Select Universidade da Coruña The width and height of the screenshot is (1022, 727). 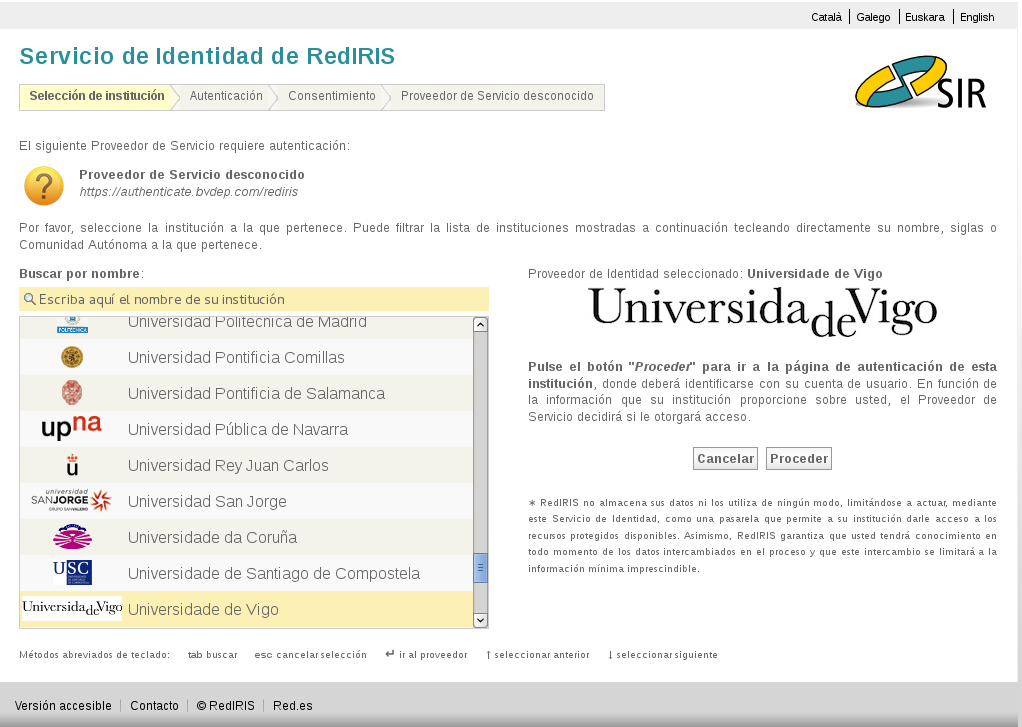click(246, 537)
